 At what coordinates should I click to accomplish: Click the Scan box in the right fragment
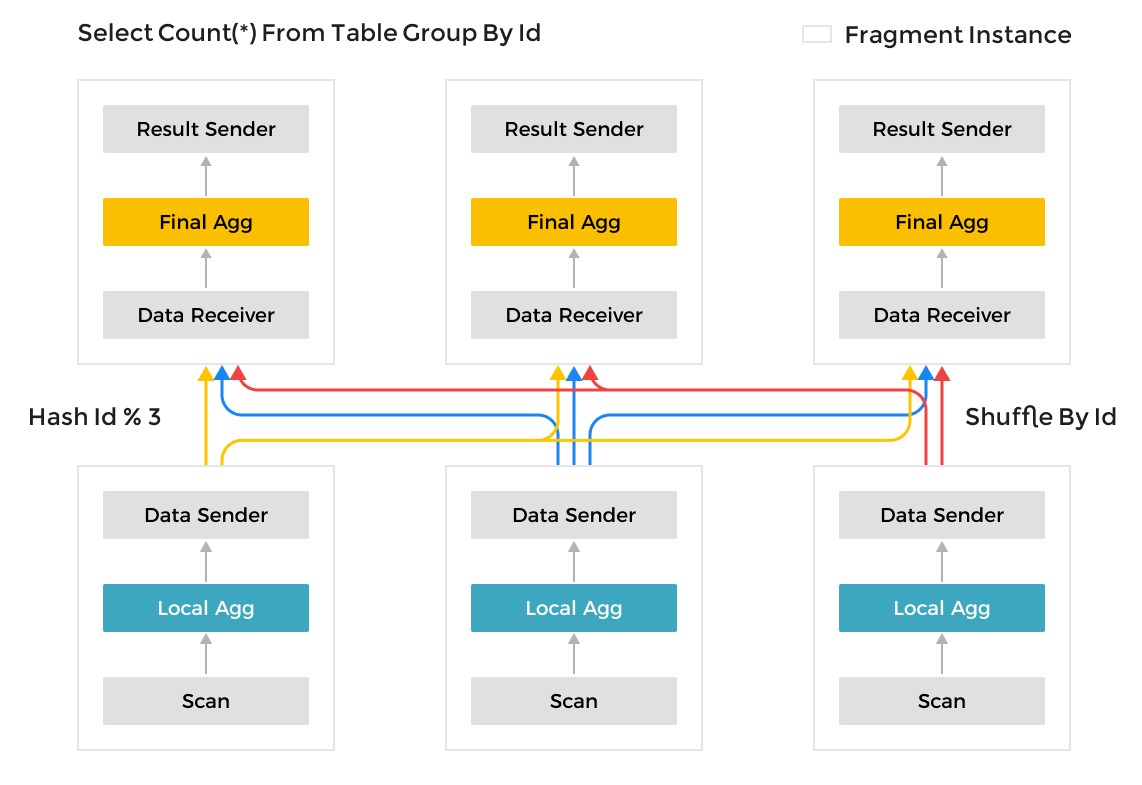(942, 701)
